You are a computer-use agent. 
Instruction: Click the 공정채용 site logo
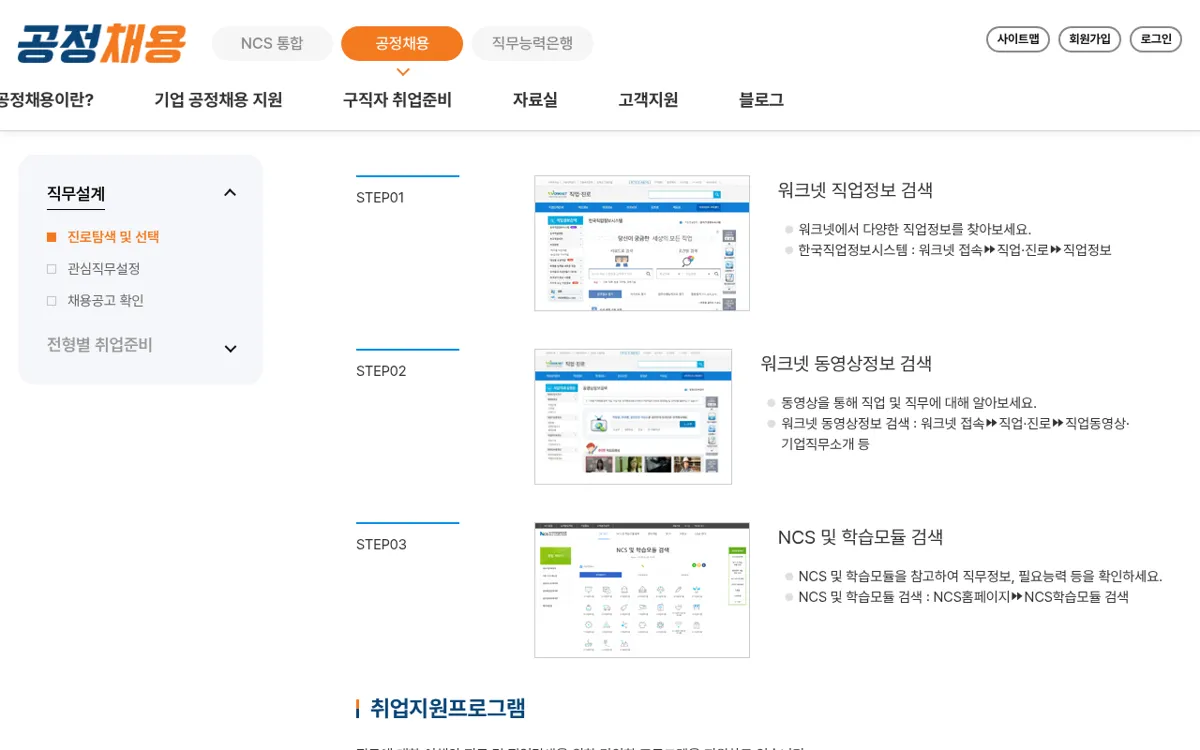coord(101,44)
